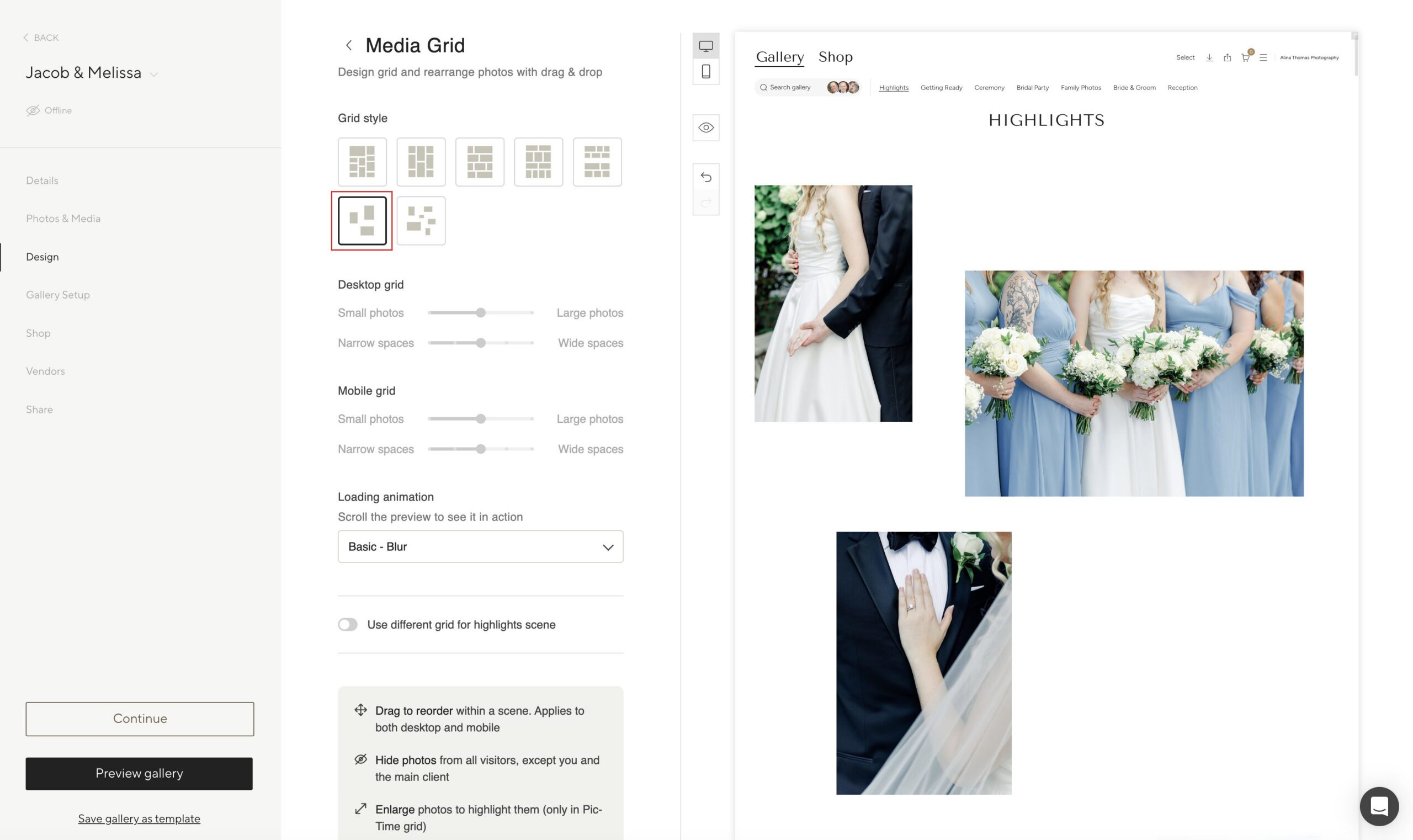This screenshot has height=840, width=1413.
Task: Open the shopping cart in gallery preview
Action: pyautogui.click(x=1245, y=58)
